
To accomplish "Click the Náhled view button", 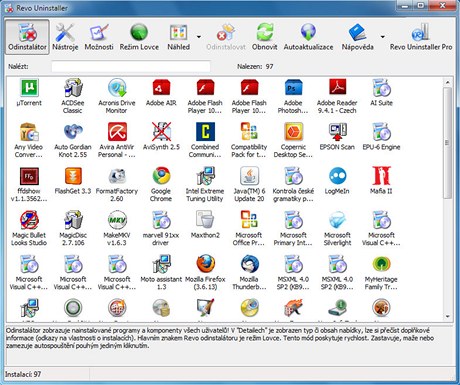I will [x=178, y=37].
